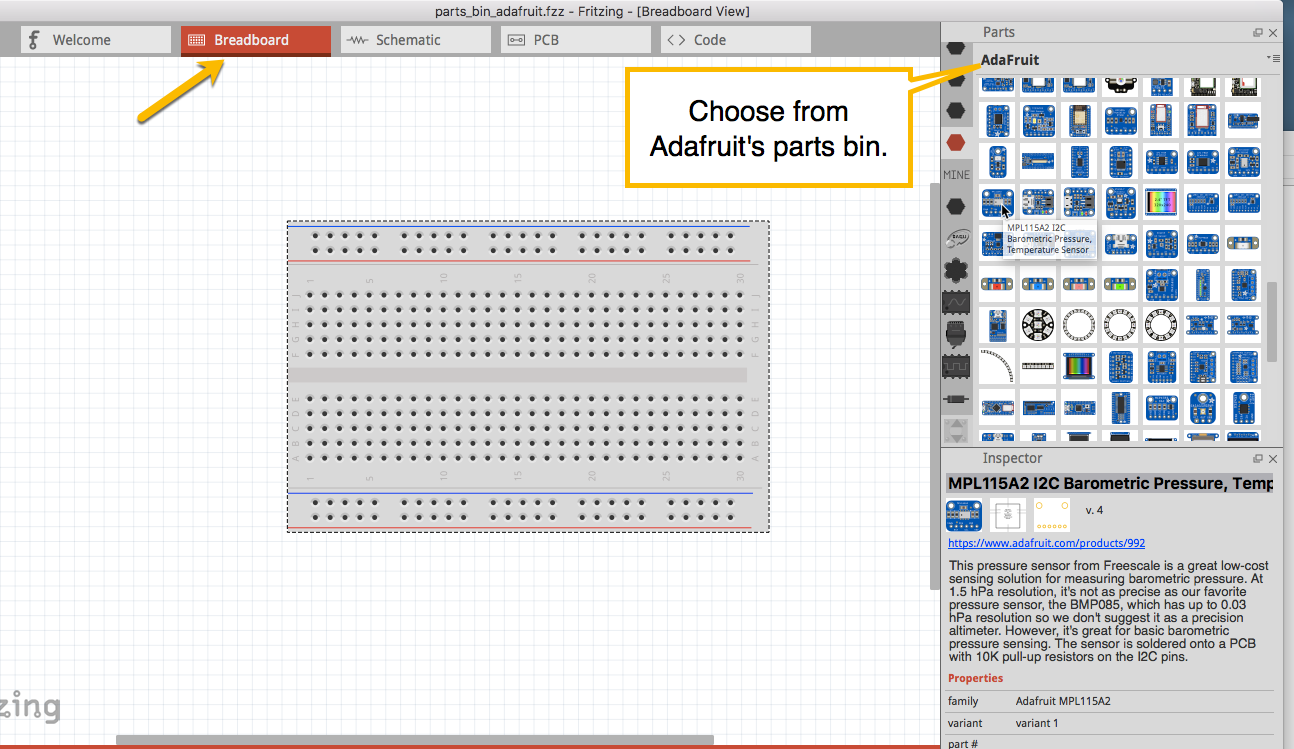Close the Parts panel
Image resolution: width=1294 pixels, height=749 pixels.
tap(1273, 33)
